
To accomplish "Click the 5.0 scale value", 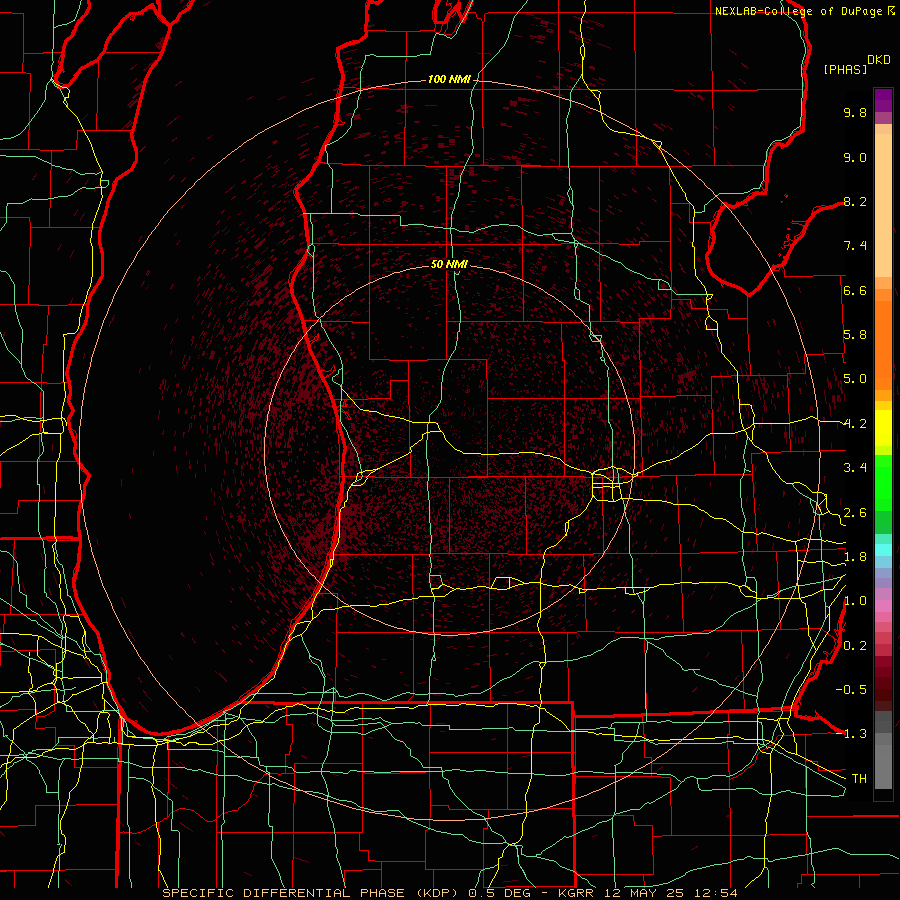I will 855,379.
